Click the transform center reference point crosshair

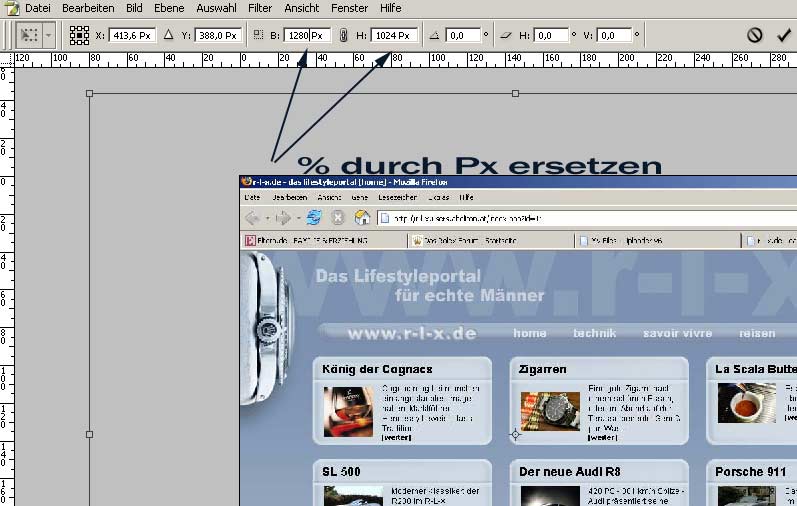(x=515, y=434)
